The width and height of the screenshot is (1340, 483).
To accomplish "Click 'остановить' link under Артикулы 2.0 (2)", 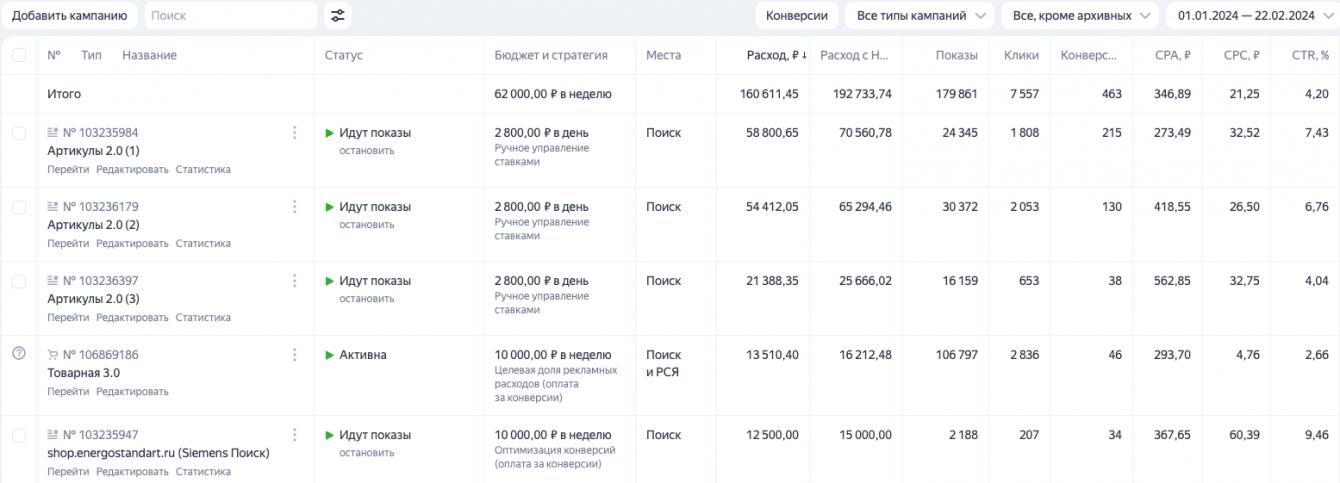I will [x=366, y=225].
